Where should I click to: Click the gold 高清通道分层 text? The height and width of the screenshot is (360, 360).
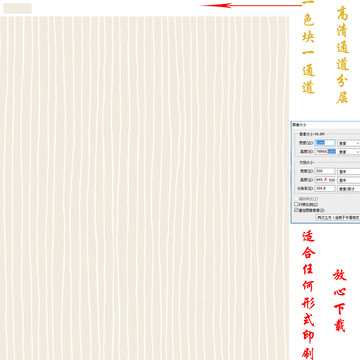342,55
